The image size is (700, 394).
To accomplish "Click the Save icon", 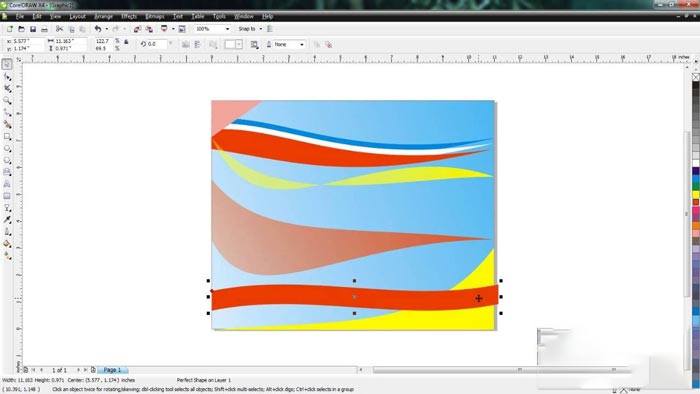I will click(33, 29).
